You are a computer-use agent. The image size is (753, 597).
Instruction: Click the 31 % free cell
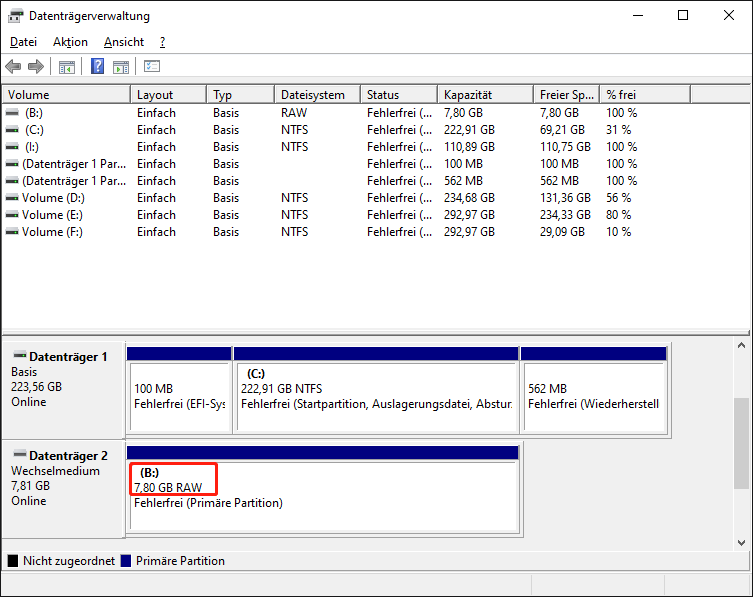tap(619, 130)
